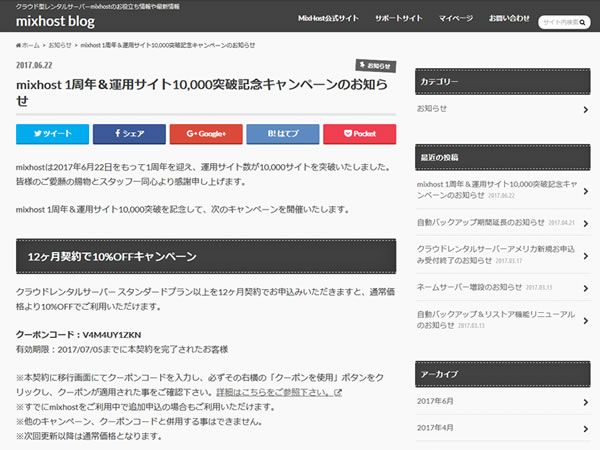Open お問い合わせ in the navigation
The height and width of the screenshot is (450, 600).
tap(509, 18)
